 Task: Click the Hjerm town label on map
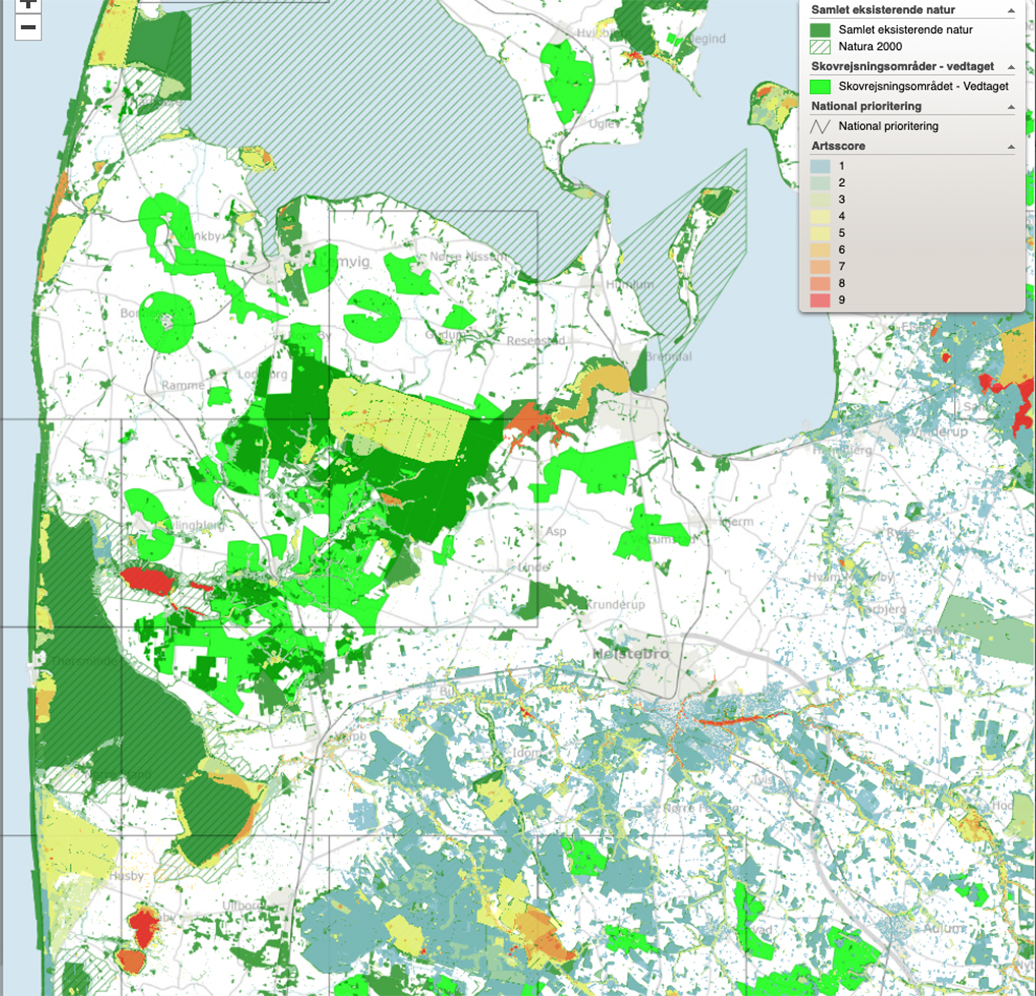736,521
